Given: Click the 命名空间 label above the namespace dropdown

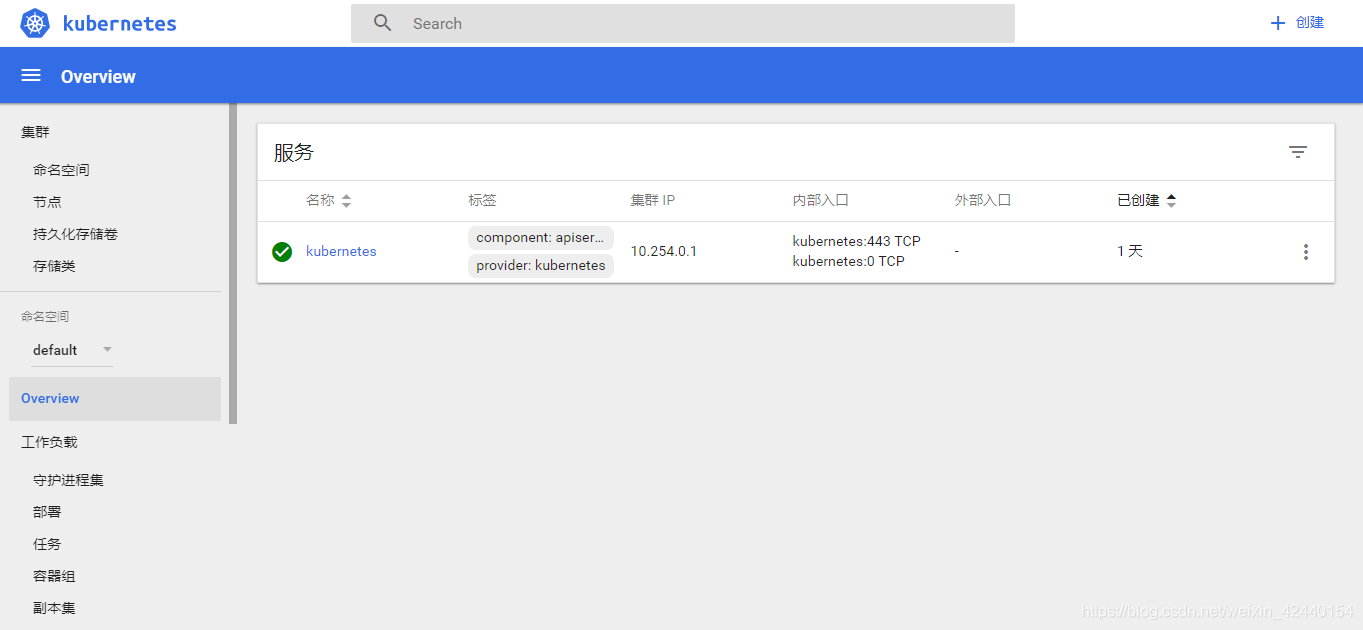Looking at the screenshot, I should coord(45,316).
